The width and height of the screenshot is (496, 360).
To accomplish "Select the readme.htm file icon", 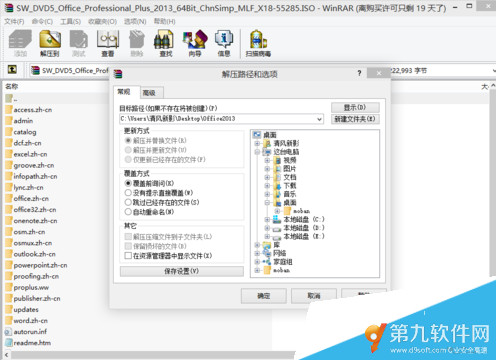I will (x=8, y=343).
